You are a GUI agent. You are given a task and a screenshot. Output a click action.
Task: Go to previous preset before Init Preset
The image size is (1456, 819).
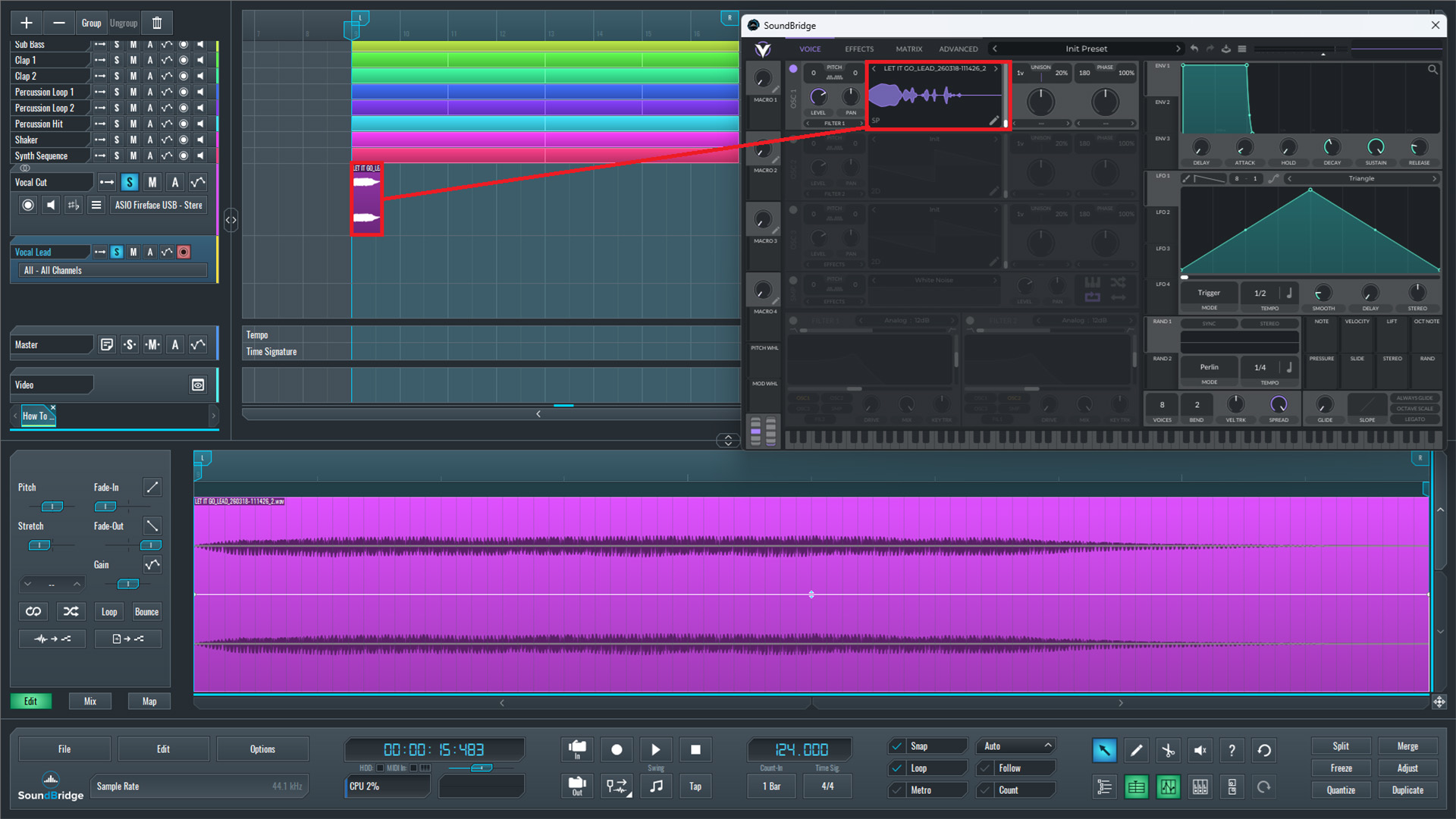click(995, 49)
